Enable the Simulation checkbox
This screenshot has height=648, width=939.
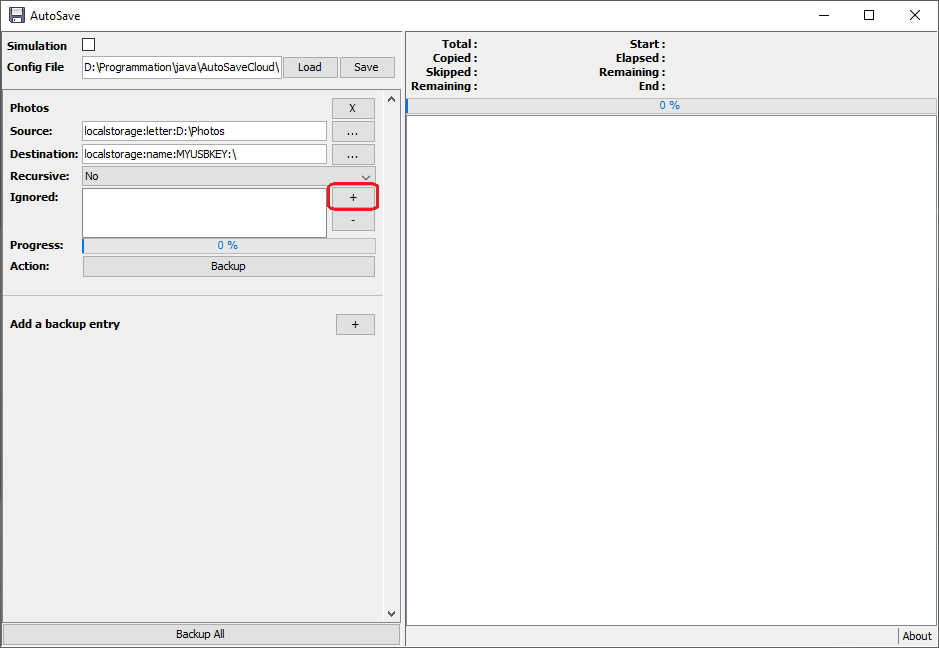coord(89,45)
